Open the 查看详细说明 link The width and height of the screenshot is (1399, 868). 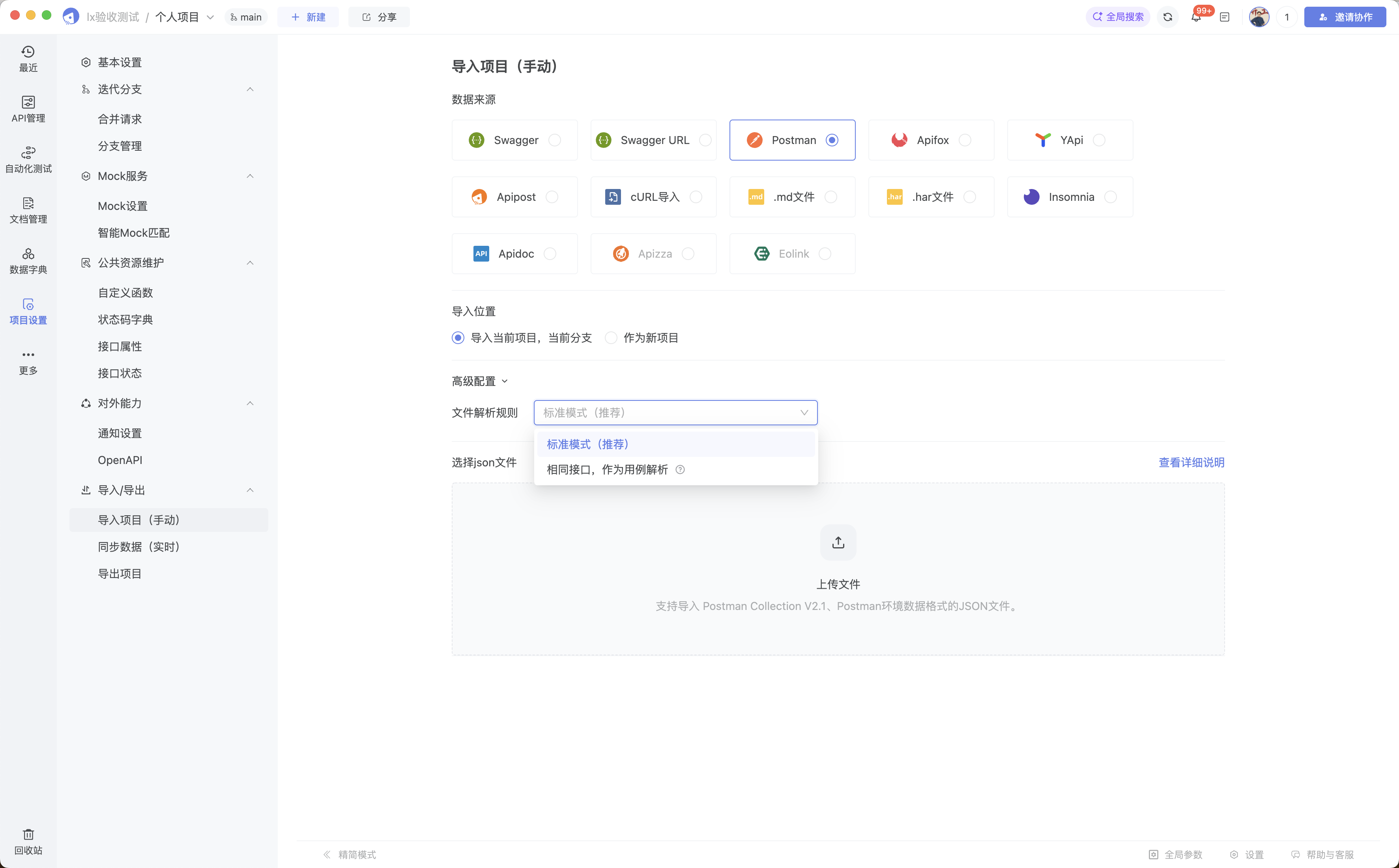click(1191, 462)
